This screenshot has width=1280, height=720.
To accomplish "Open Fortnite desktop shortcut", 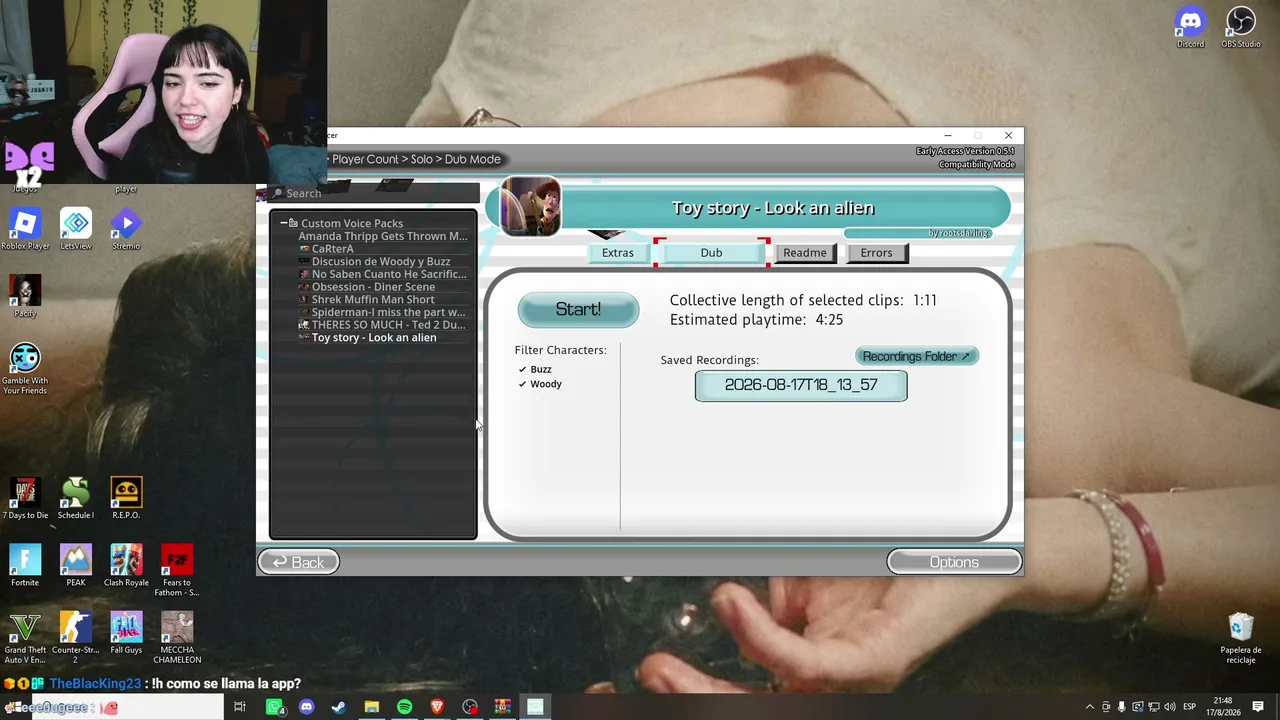I will (x=25, y=565).
